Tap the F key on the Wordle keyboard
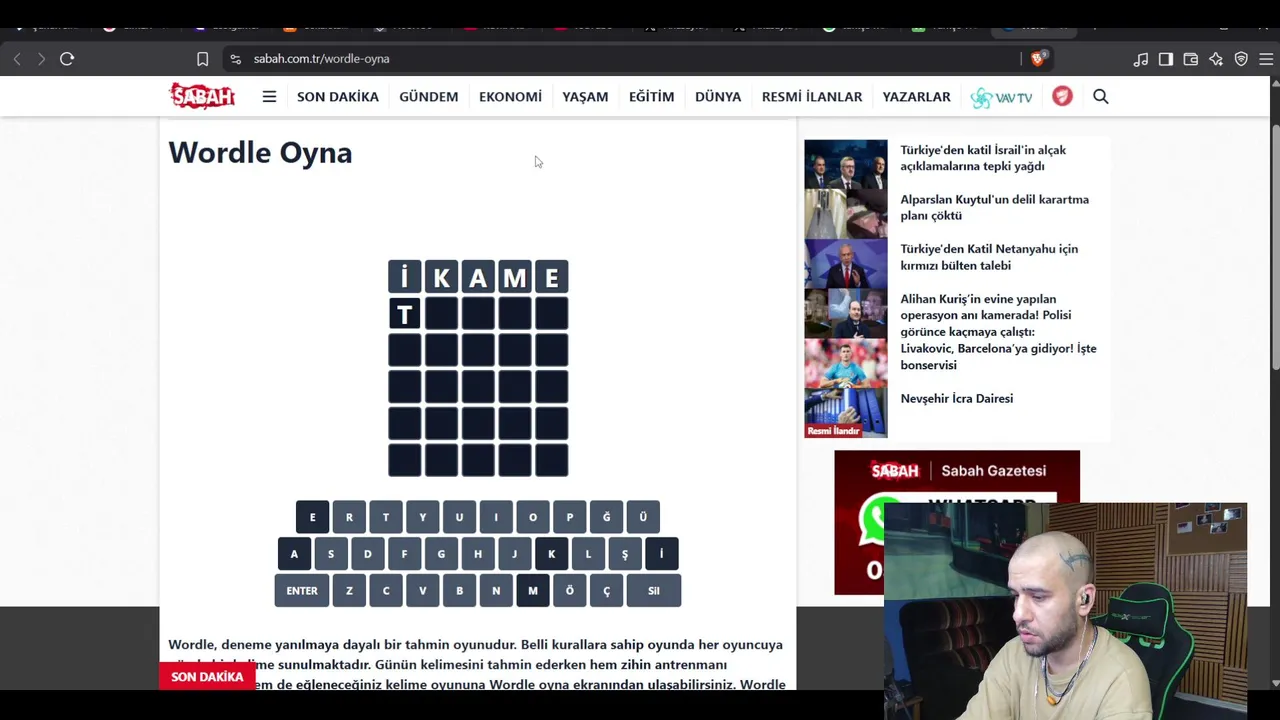The height and width of the screenshot is (720, 1280). 404,554
